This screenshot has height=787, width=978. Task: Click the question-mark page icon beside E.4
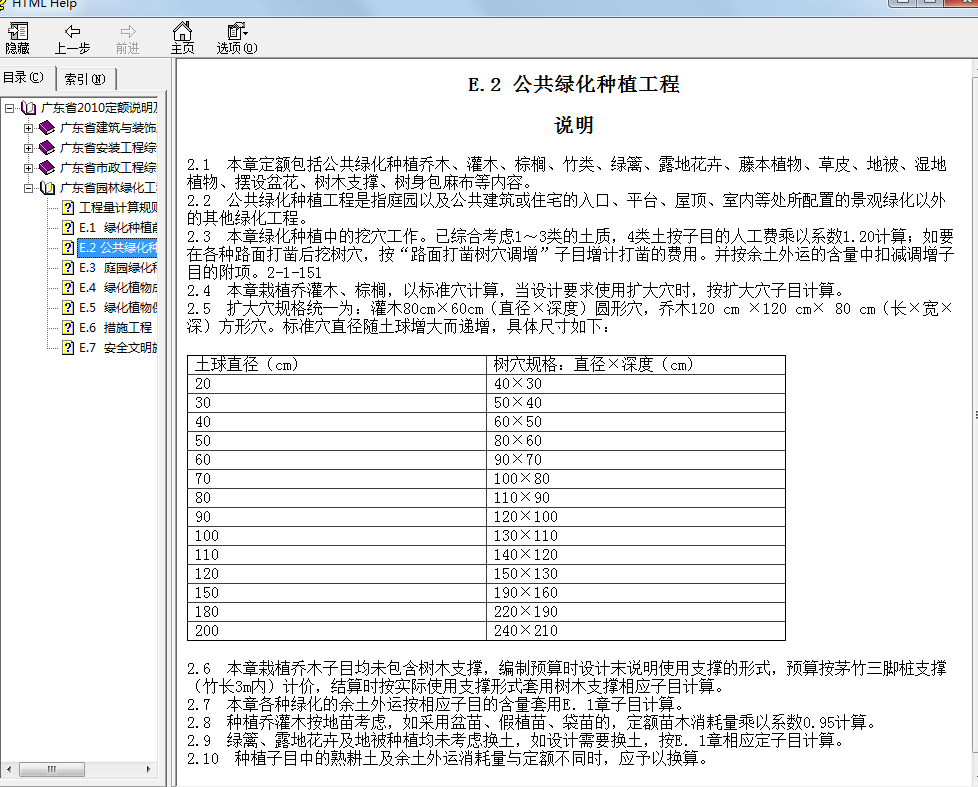(x=68, y=287)
